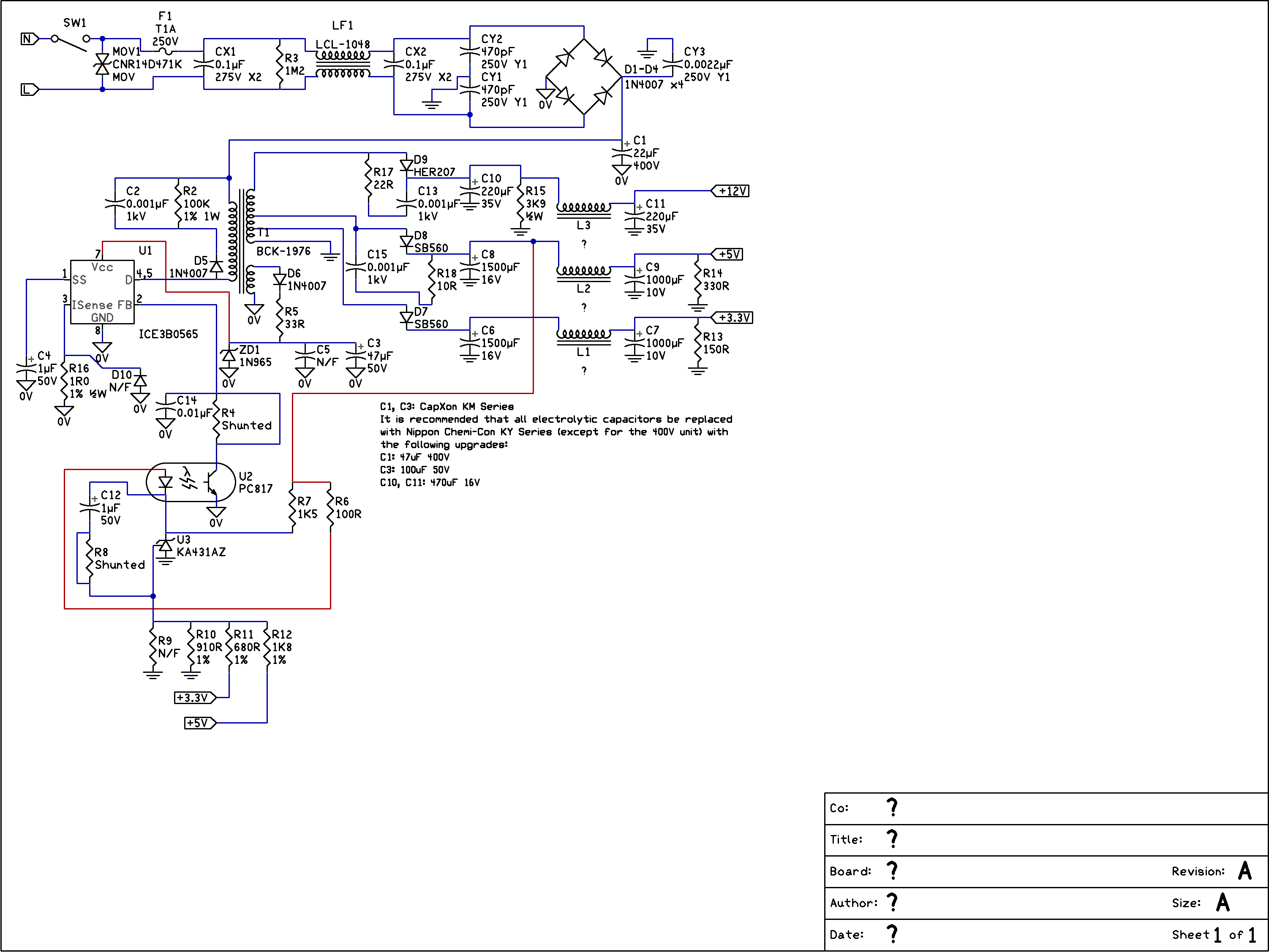Select the 'C3 47µF 50V' label

(380, 356)
